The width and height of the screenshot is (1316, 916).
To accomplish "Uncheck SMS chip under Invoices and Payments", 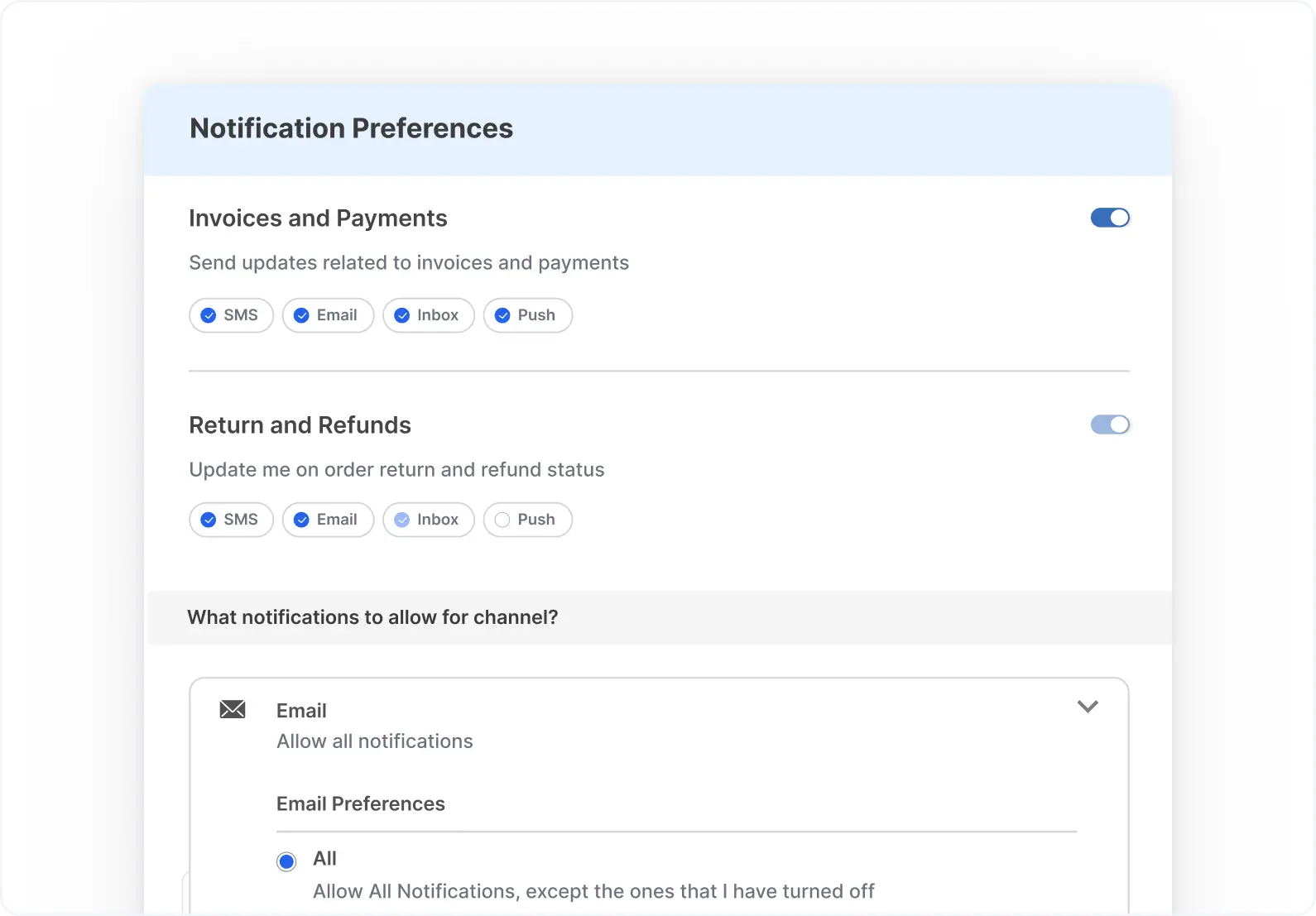I will click(x=231, y=315).
